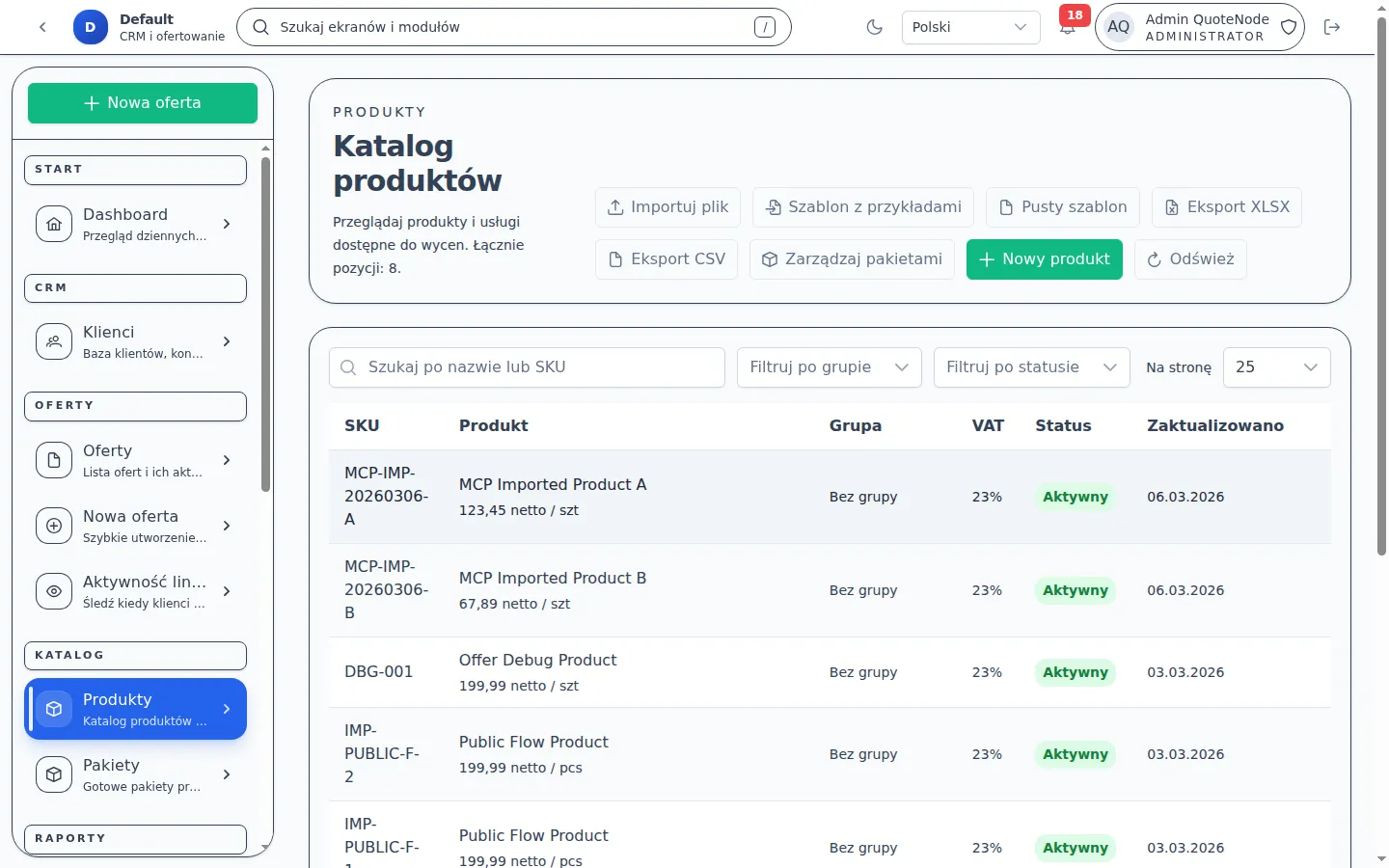The width and height of the screenshot is (1389, 868).
Task: Click the product search field
Action: (527, 366)
